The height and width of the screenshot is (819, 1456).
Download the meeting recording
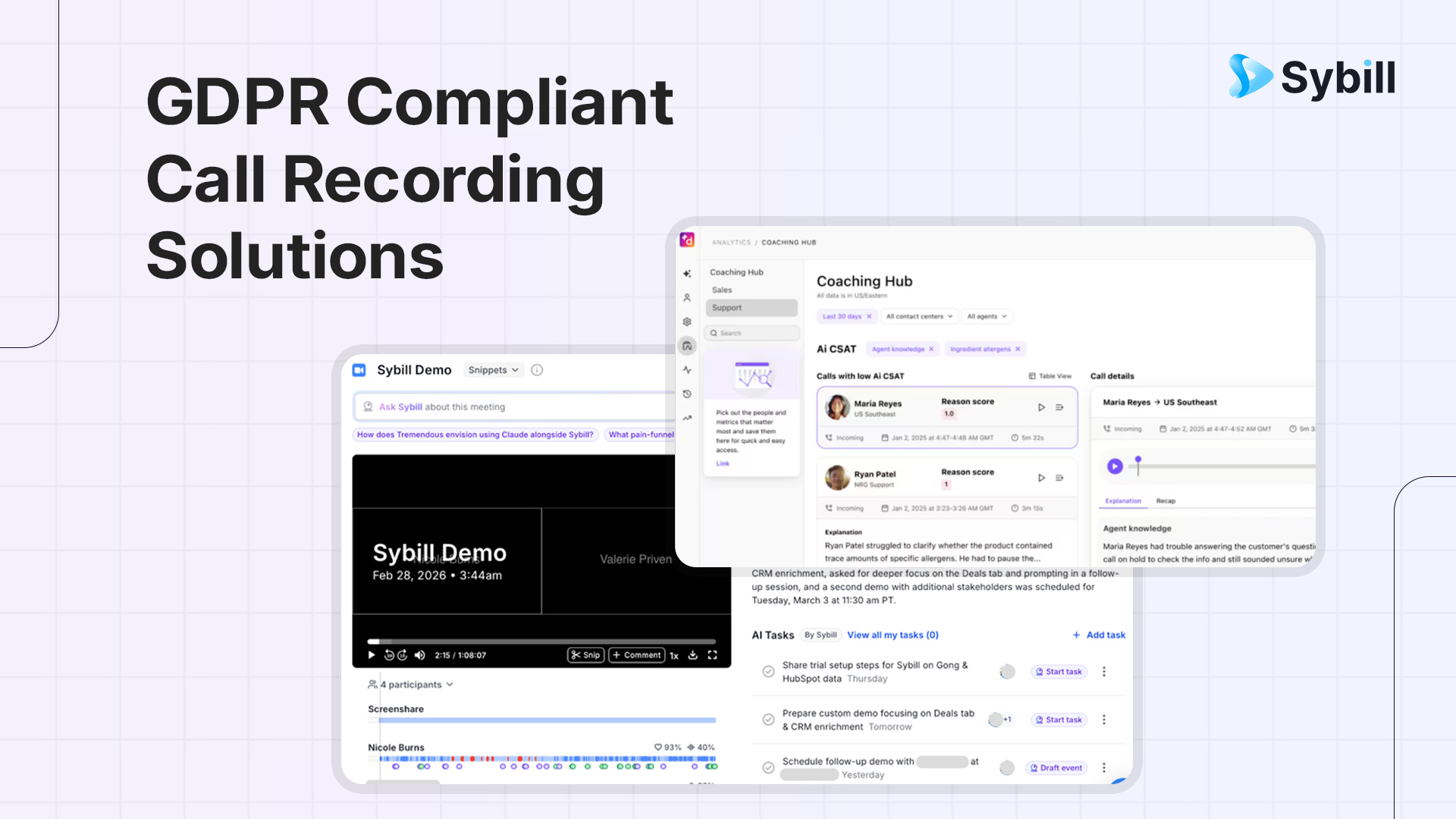[x=692, y=655]
